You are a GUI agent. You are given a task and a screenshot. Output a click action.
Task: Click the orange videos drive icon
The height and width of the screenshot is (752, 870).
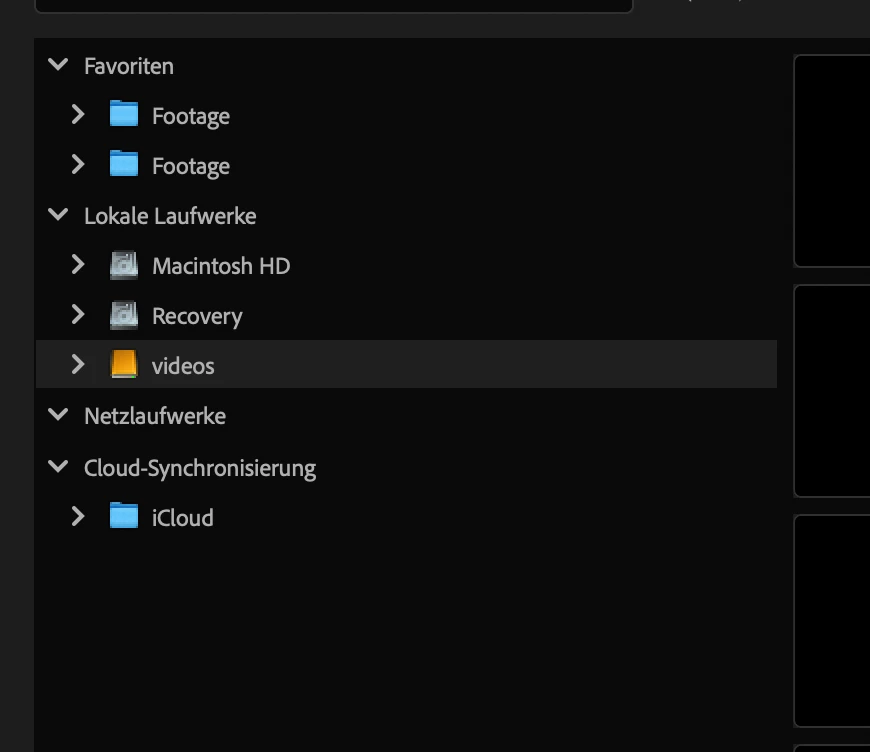pos(124,364)
